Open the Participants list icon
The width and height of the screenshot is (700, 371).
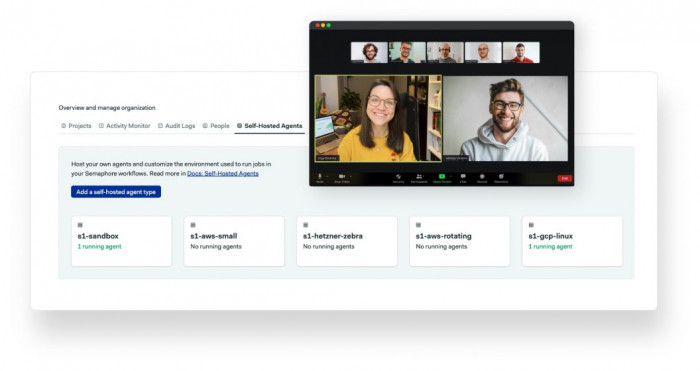[x=419, y=177]
